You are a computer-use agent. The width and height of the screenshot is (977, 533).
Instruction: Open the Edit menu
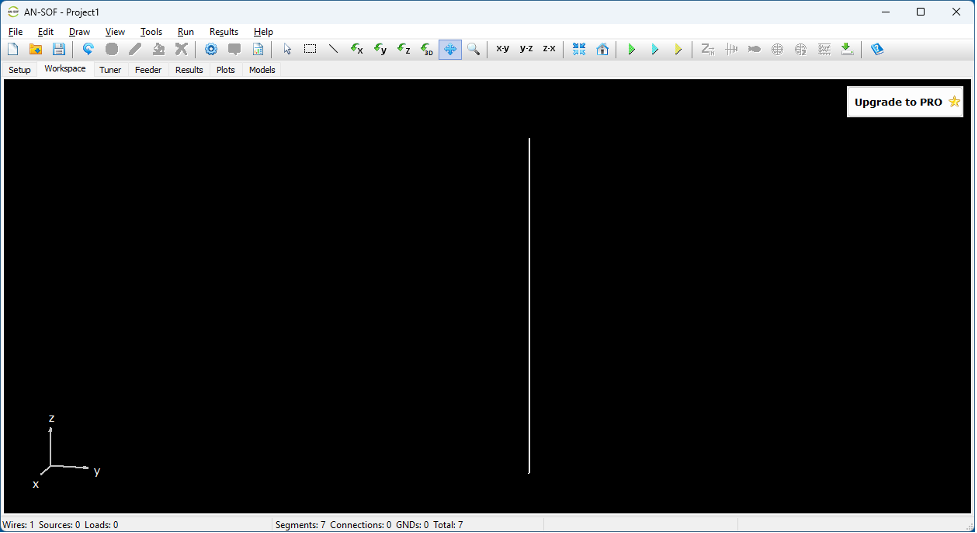pos(45,32)
